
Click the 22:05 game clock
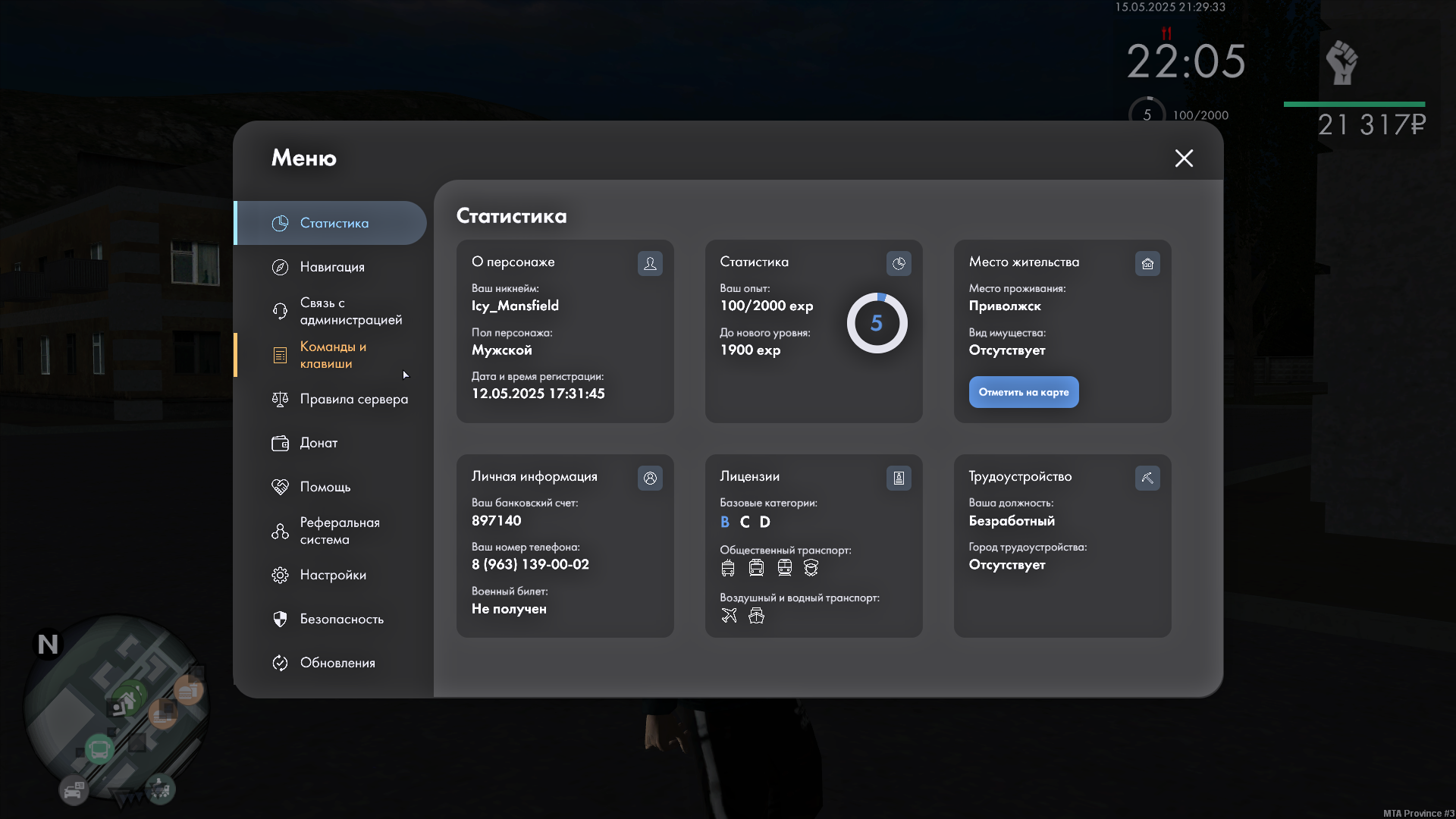(x=1186, y=61)
